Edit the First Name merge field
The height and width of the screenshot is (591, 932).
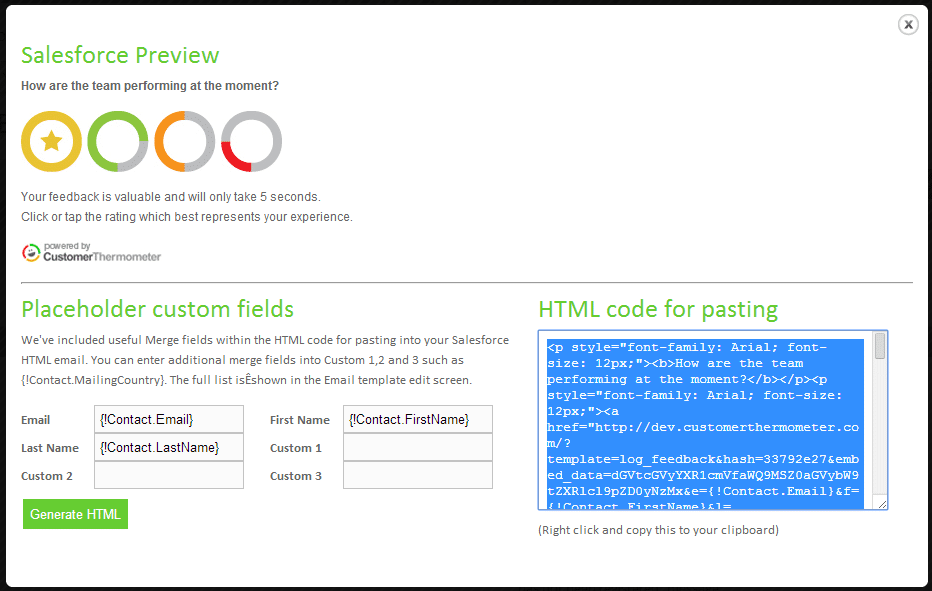pyautogui.click(x=418, y=419)
